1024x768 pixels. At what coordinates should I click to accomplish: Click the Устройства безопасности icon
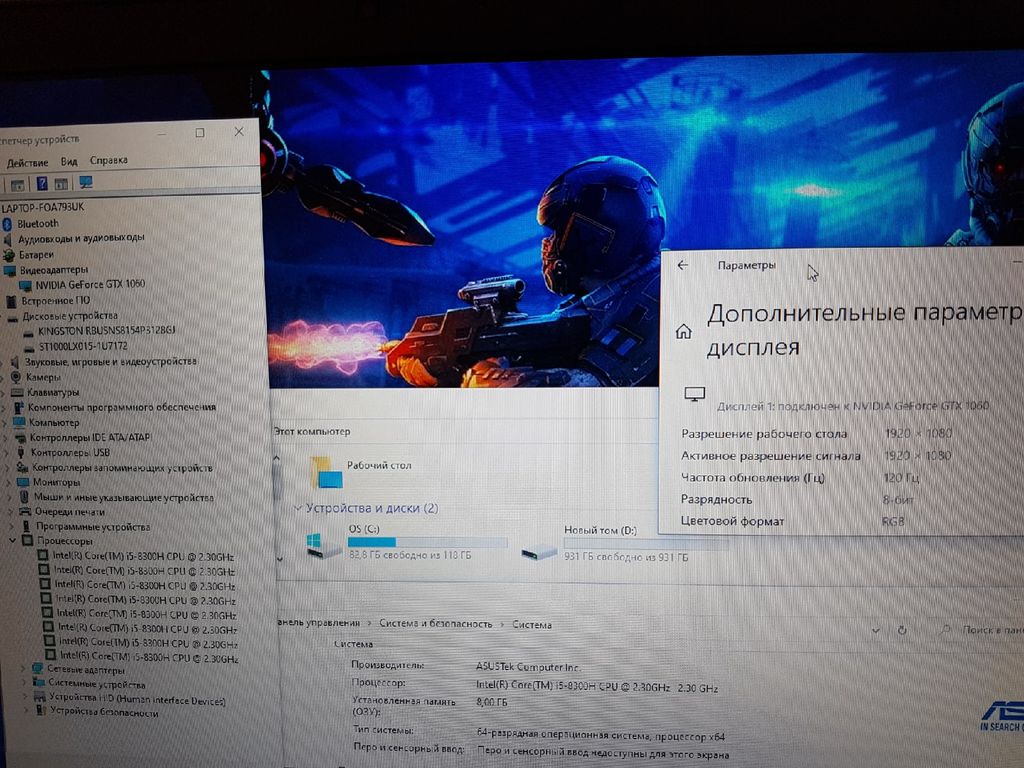point(42,711)
